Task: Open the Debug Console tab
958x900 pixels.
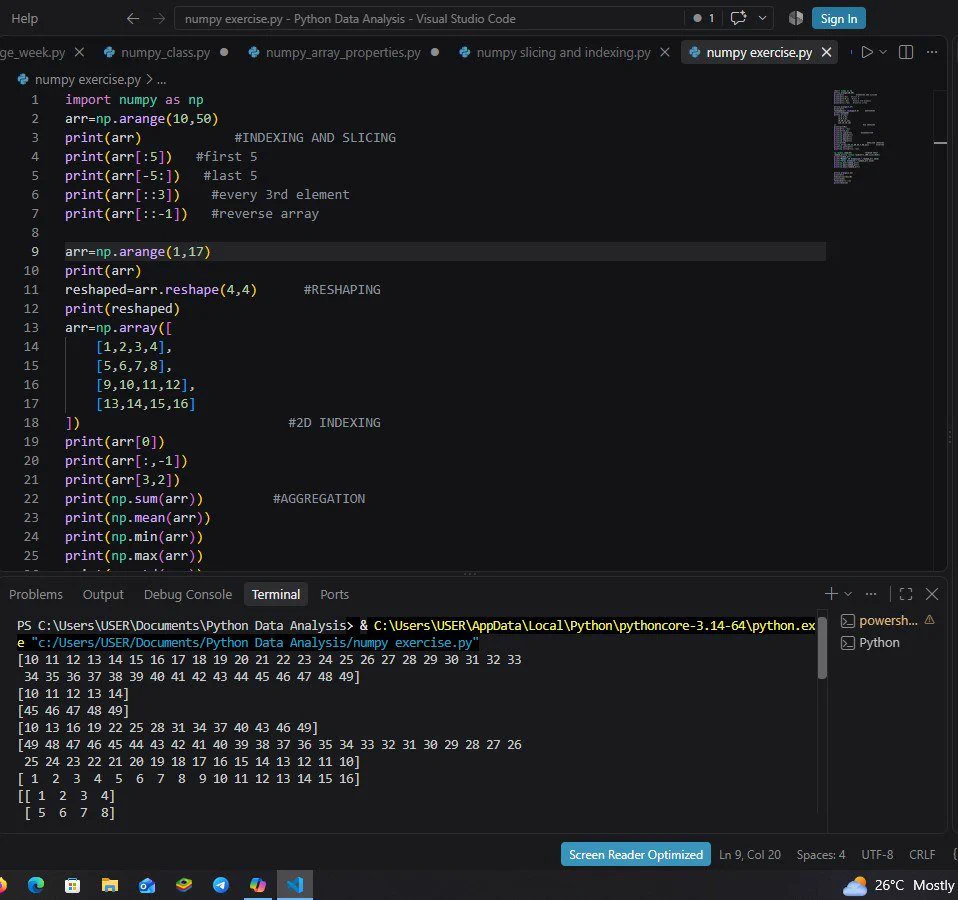Action: pyautogui.click(x=188, y=595)
